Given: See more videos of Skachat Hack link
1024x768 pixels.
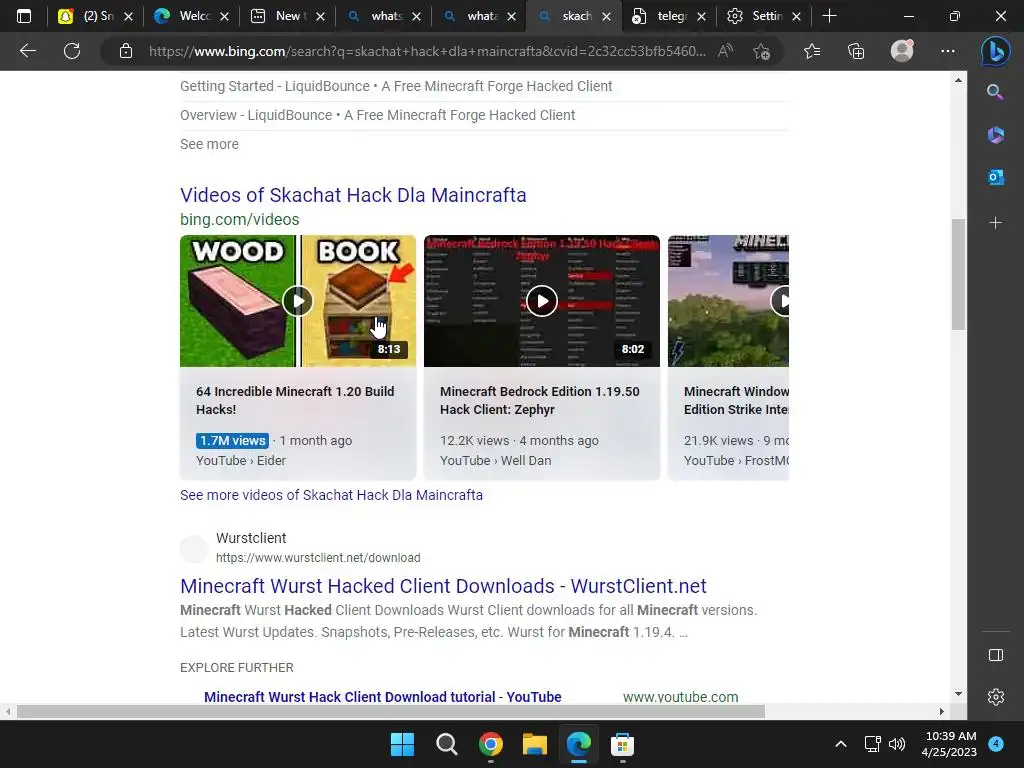Looking at the screenshot, I should 331,495.
